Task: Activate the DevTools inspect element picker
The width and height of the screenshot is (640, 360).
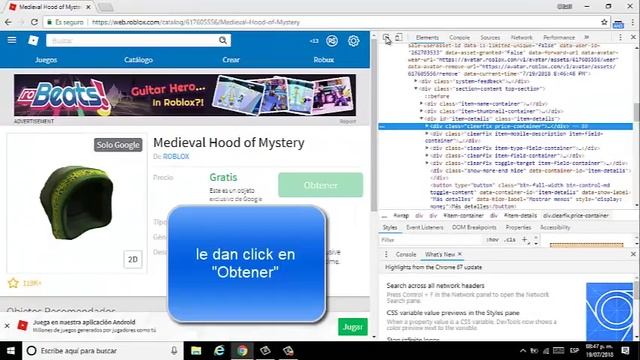Action: [386, 38]
